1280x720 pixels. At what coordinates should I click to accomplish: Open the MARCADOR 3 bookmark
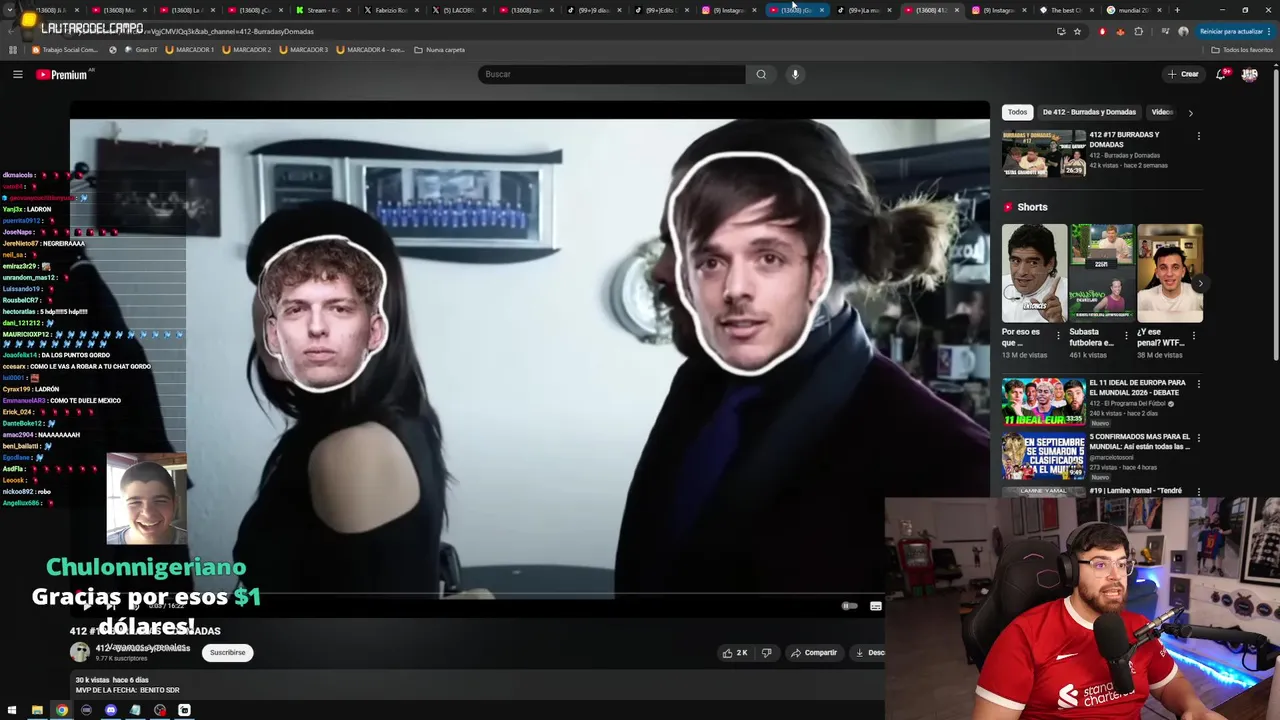click(304, 49)
